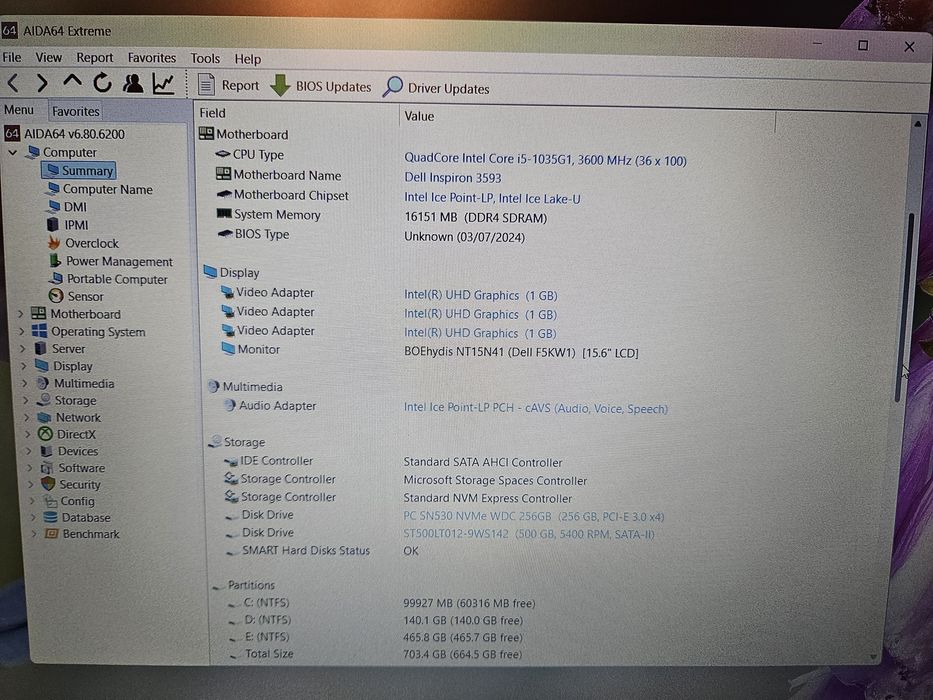Open the PC SN530 NVMe WDC 256GB link
The image size is (933, 700).
534,516
